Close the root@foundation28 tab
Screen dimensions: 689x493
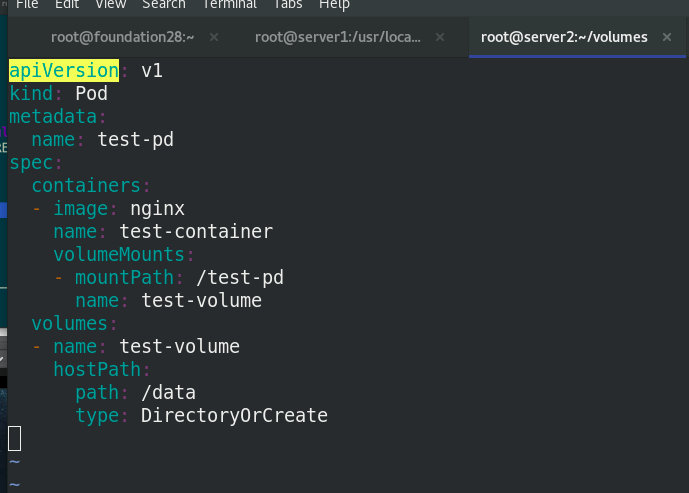(214, 37)
